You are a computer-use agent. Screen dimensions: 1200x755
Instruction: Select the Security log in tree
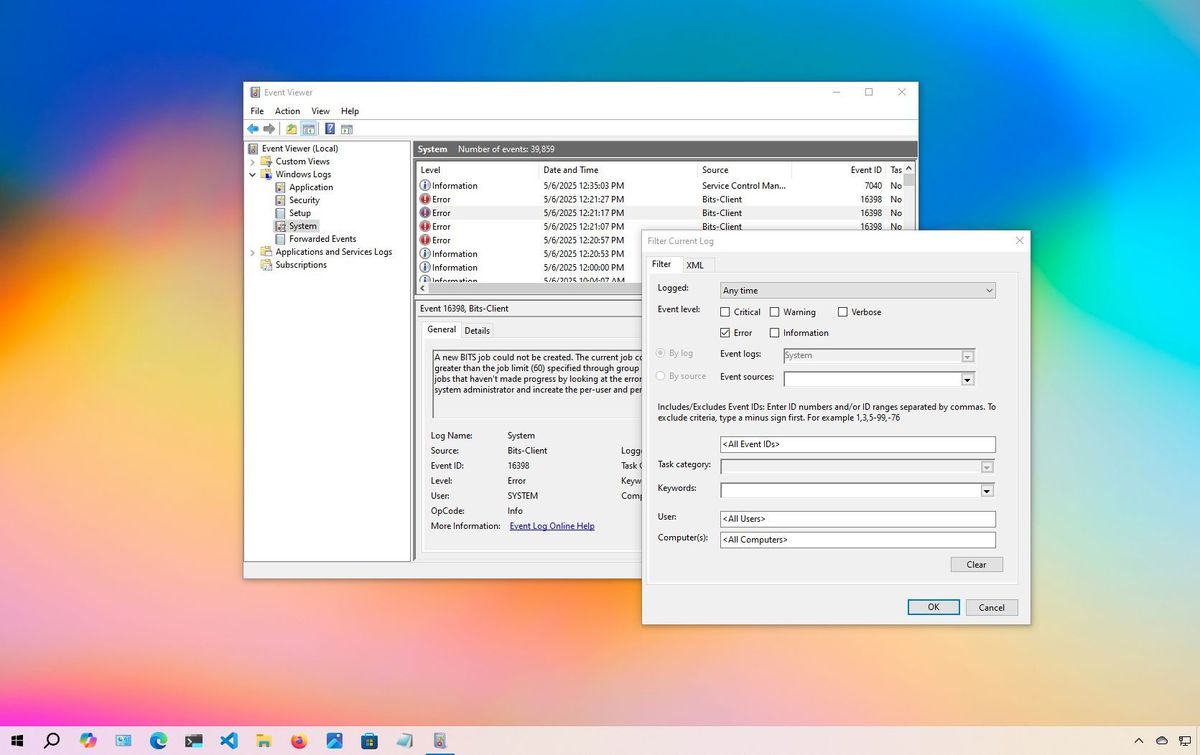tap(304, 200)
